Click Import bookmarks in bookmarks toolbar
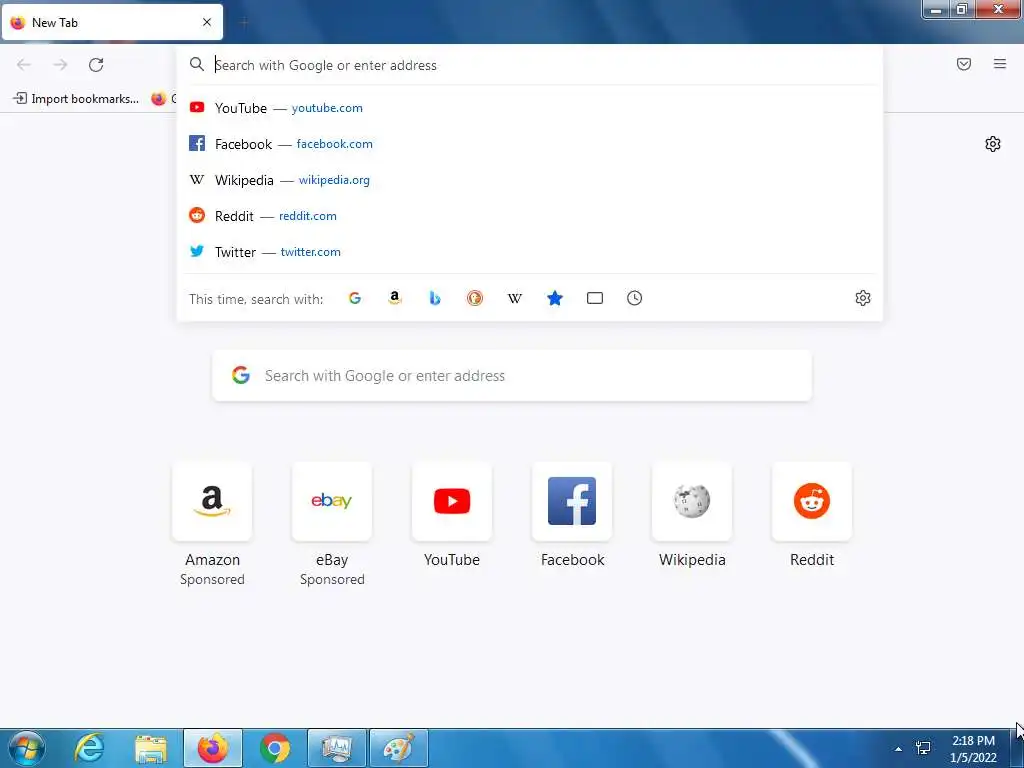 click(76, 99)
